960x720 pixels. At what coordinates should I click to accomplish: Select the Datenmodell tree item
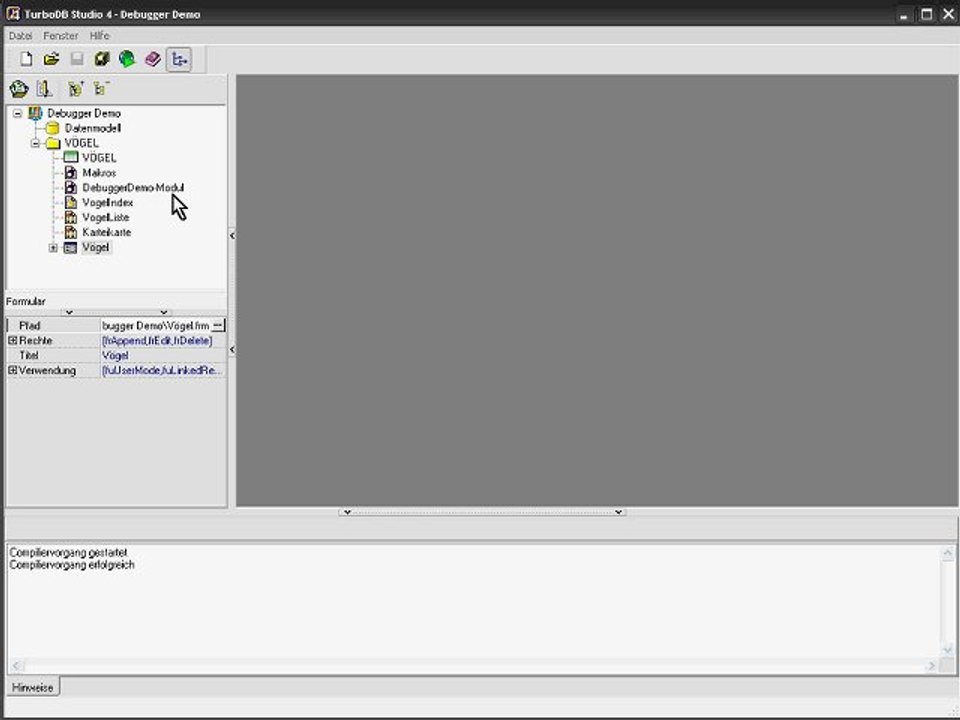[x=93, y=128]
